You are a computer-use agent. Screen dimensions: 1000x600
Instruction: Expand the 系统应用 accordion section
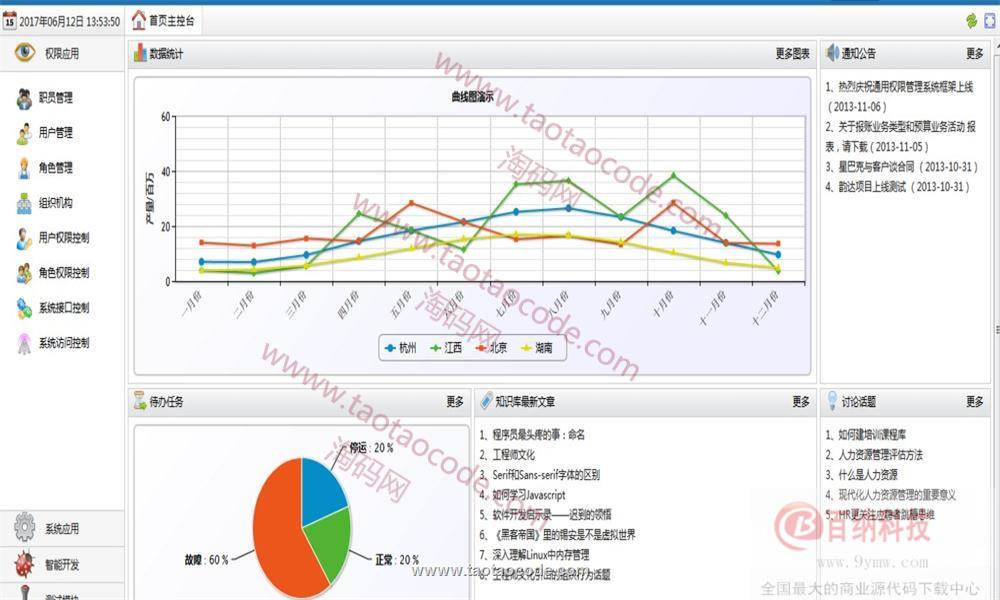click(x=60, y=529)
